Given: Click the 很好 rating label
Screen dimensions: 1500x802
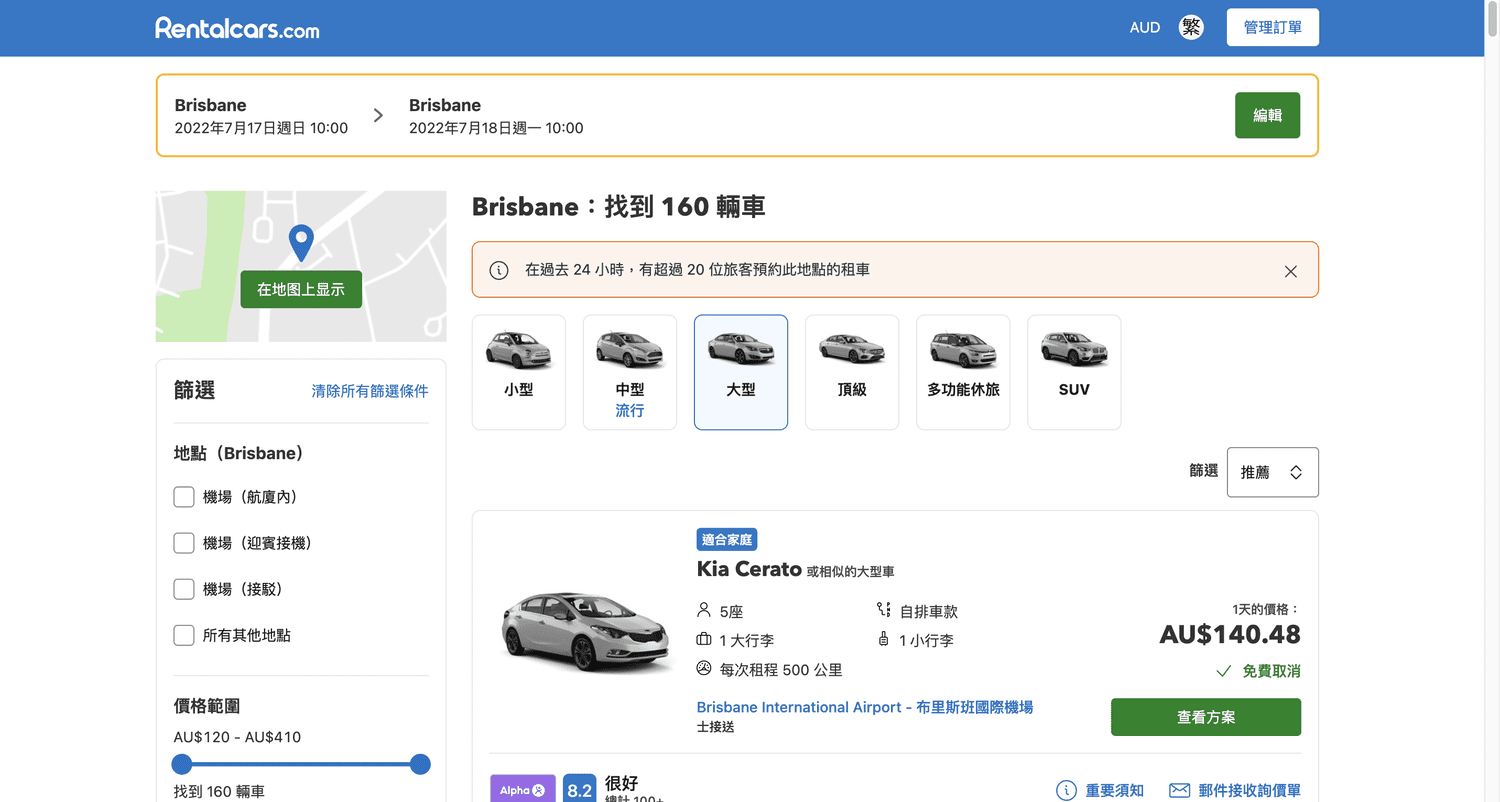Looking at the screenshot, I should point(621,783).
